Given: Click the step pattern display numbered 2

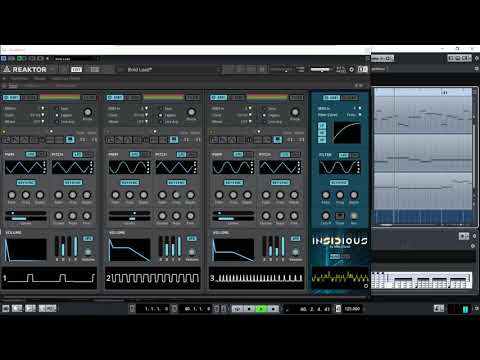Looking at the screenshot, I should (153, 278).
